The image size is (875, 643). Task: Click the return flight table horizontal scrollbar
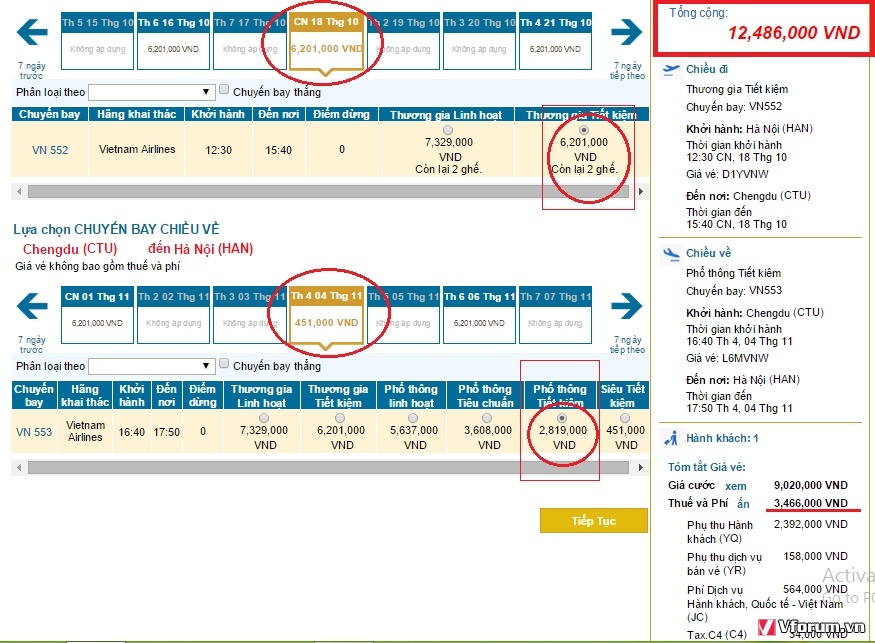coord(329,467)
